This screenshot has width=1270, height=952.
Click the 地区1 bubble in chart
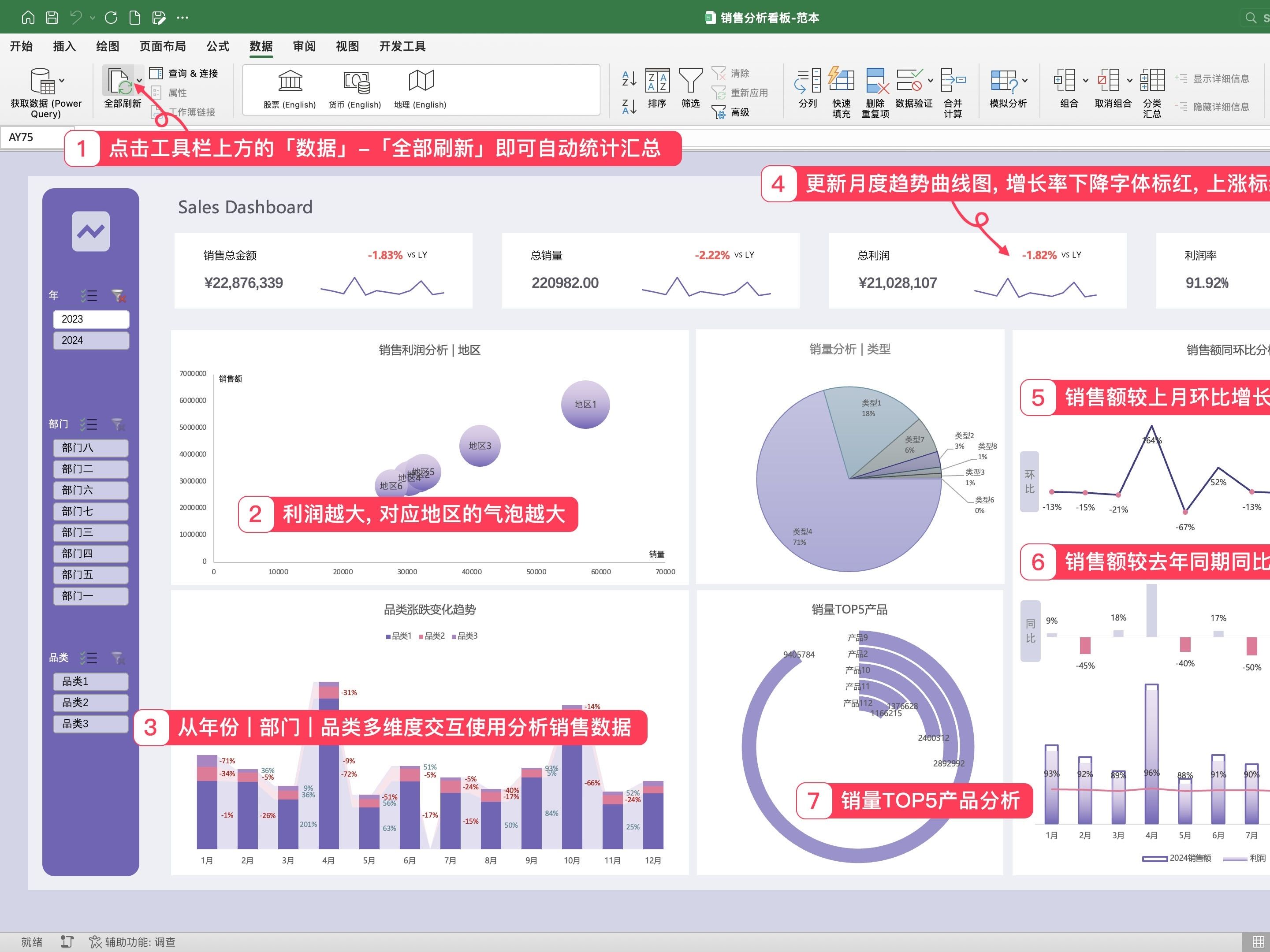[585, 404]
